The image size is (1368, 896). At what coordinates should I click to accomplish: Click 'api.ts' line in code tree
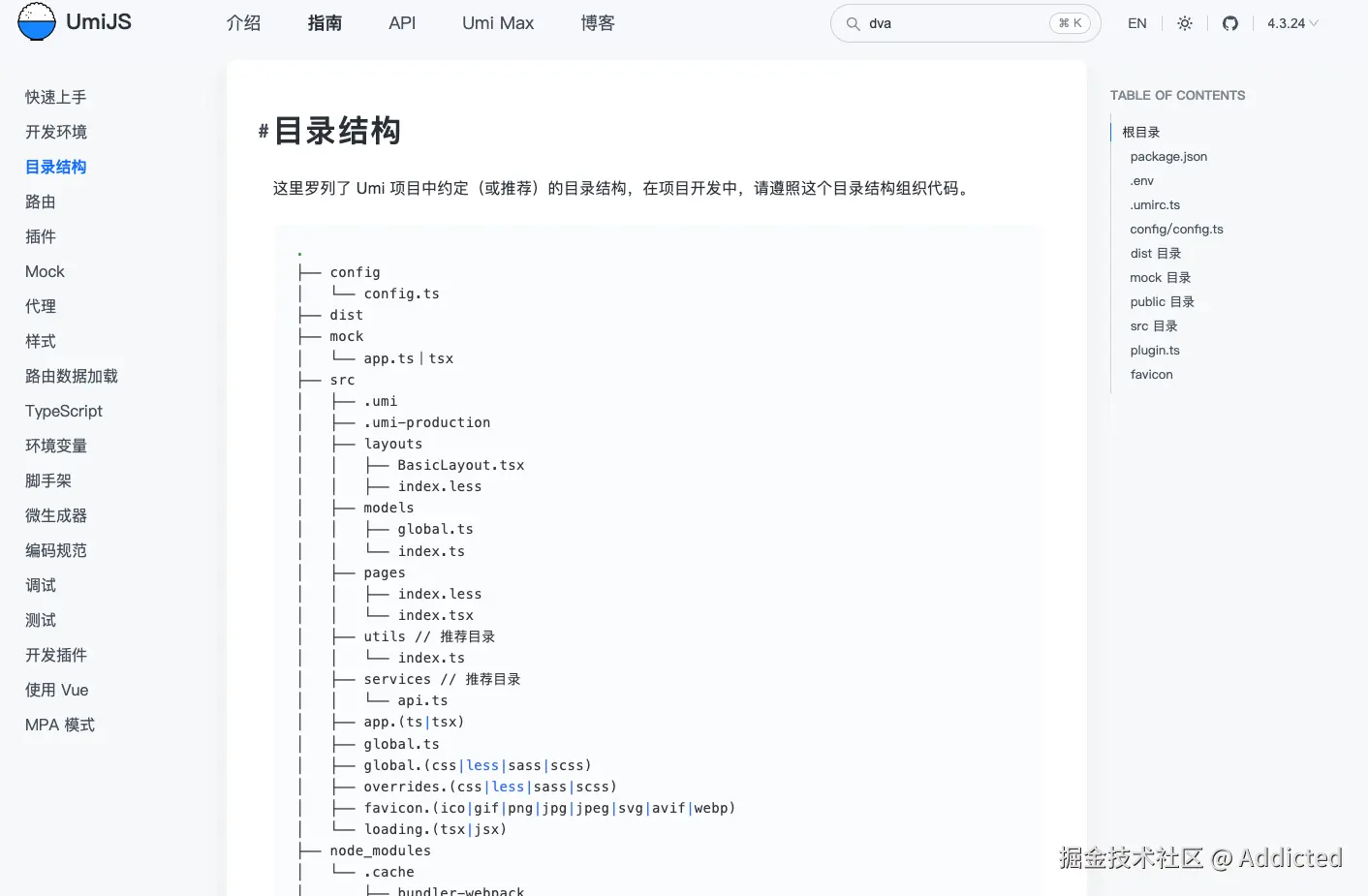[422, 700]
